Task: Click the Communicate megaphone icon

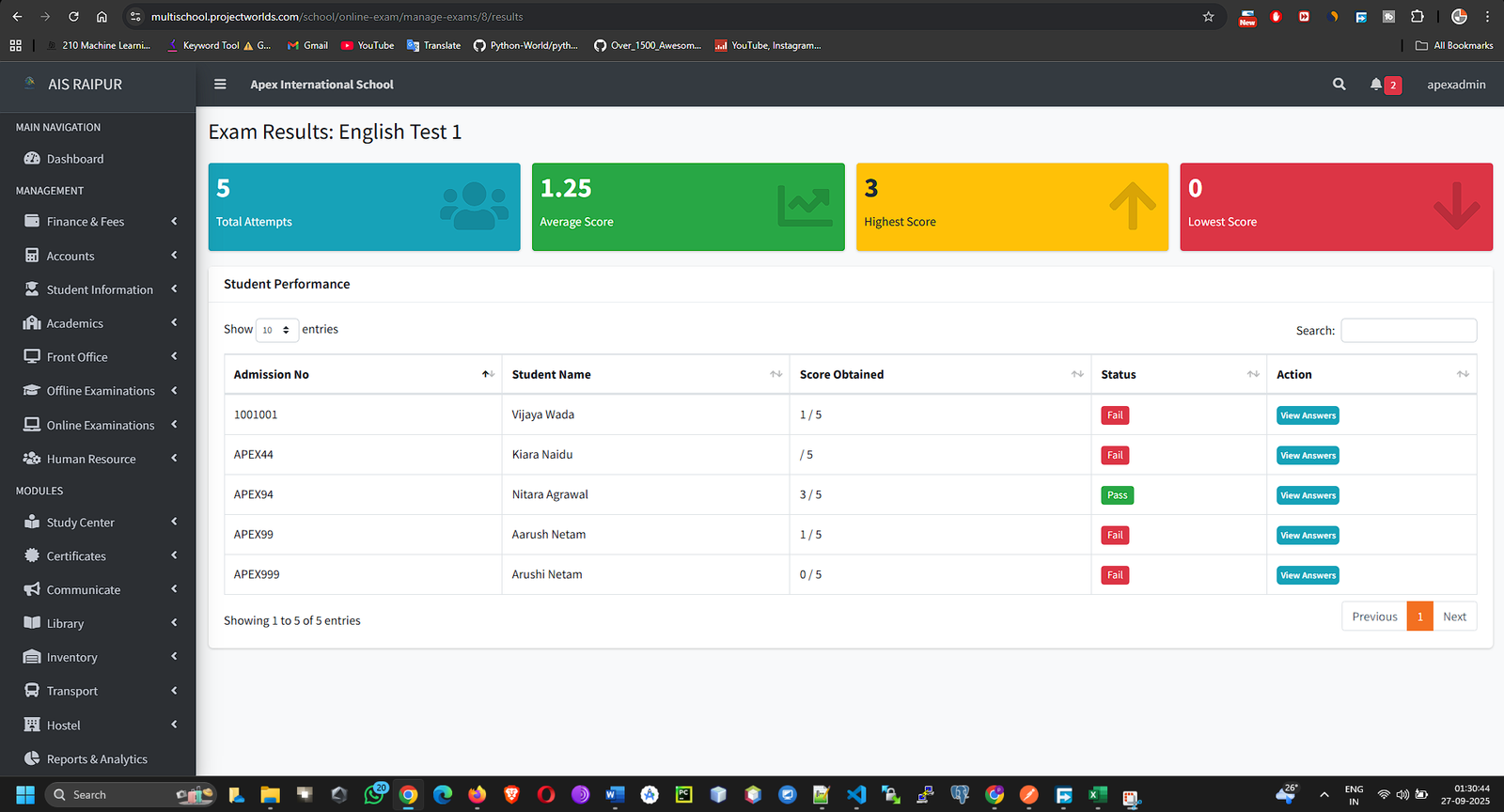Action: click(32, 589)
